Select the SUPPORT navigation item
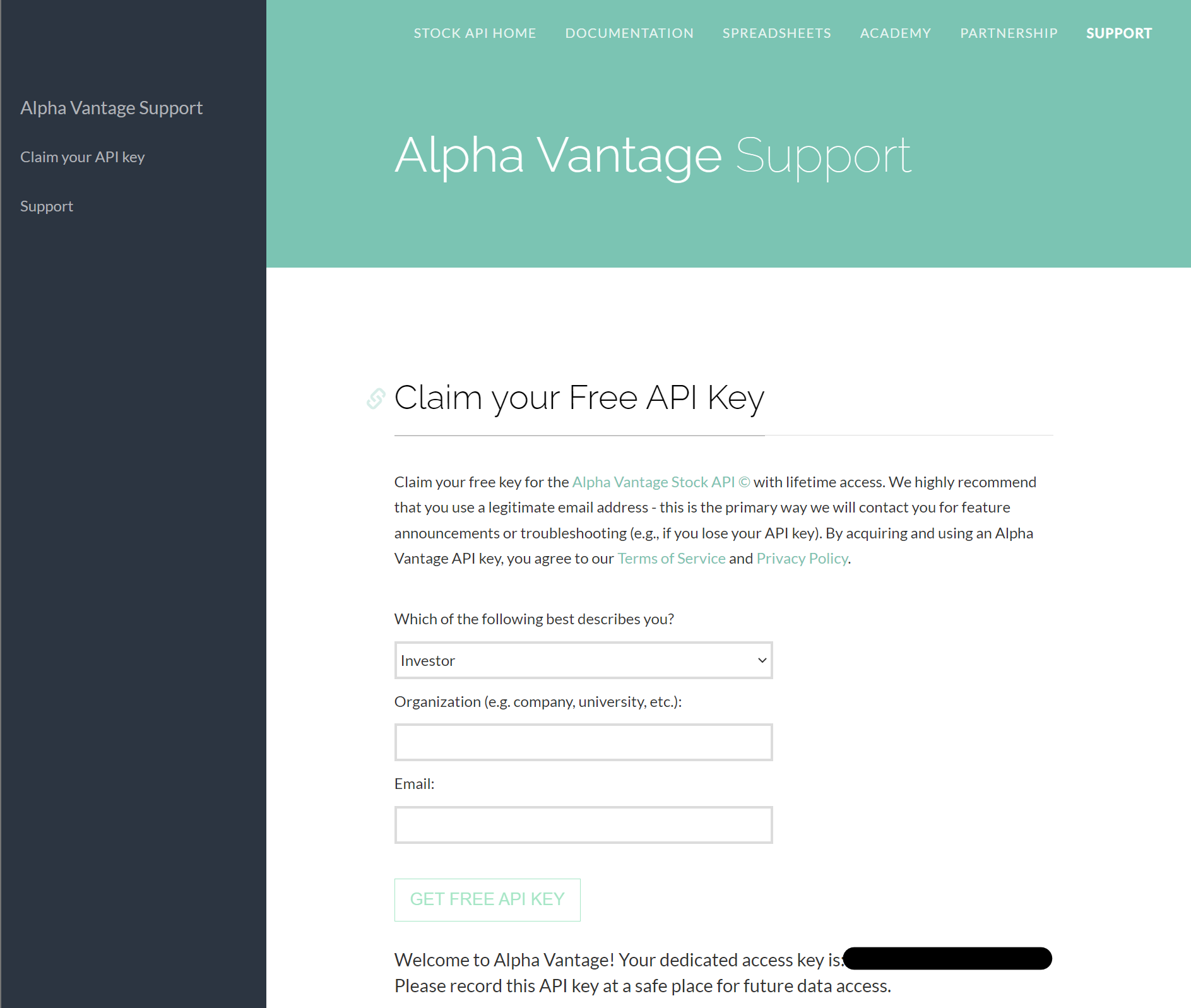Screen dimensions: 1191x1008 (x=1118, y=33)
